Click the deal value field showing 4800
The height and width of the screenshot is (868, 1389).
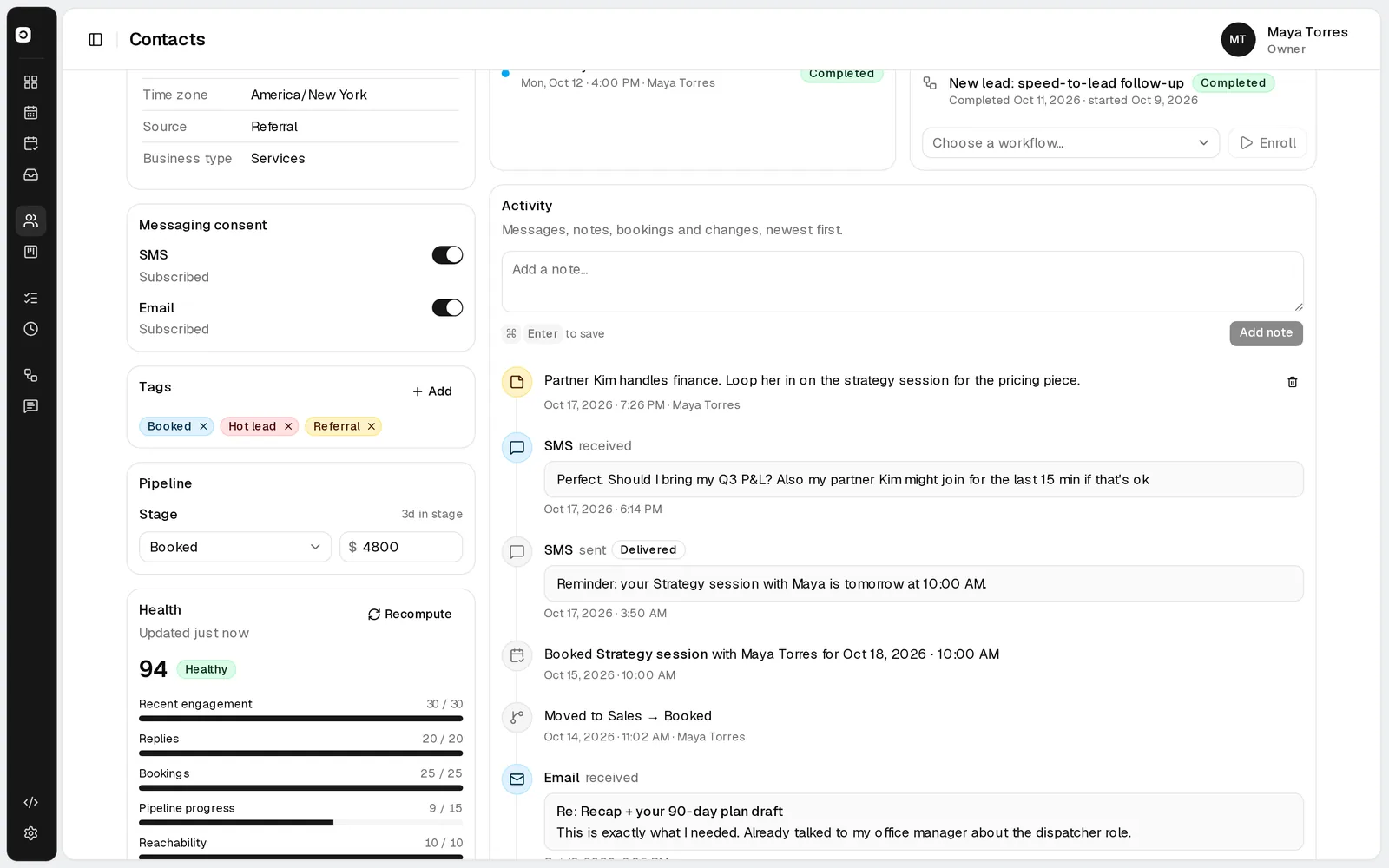pyautogui.click(x=401, y=547)
